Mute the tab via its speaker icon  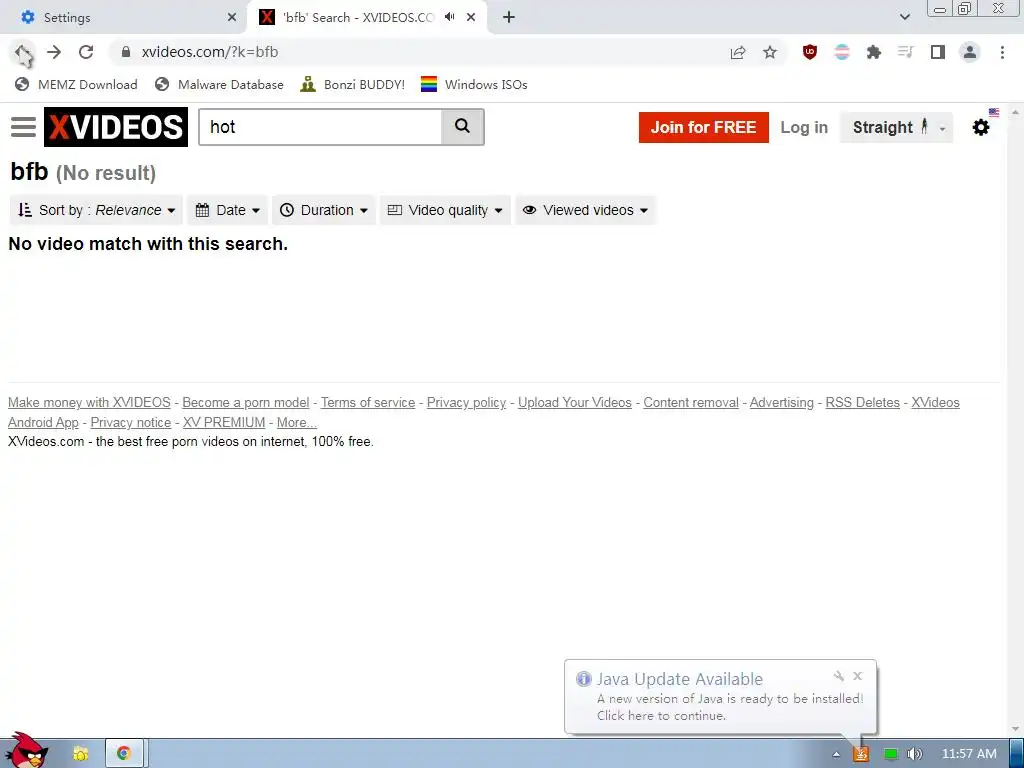449,17
